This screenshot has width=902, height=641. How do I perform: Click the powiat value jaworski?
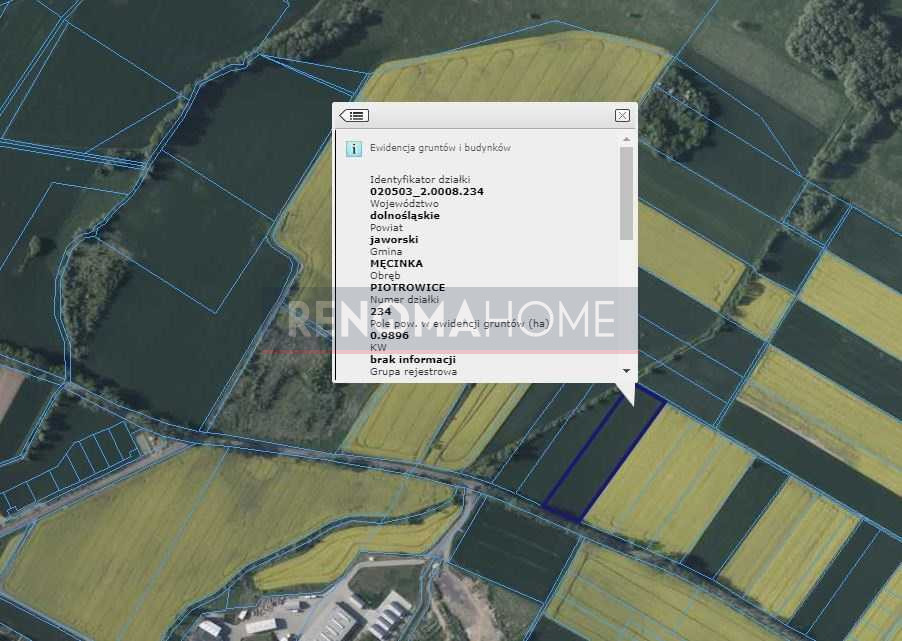point(394,240)
